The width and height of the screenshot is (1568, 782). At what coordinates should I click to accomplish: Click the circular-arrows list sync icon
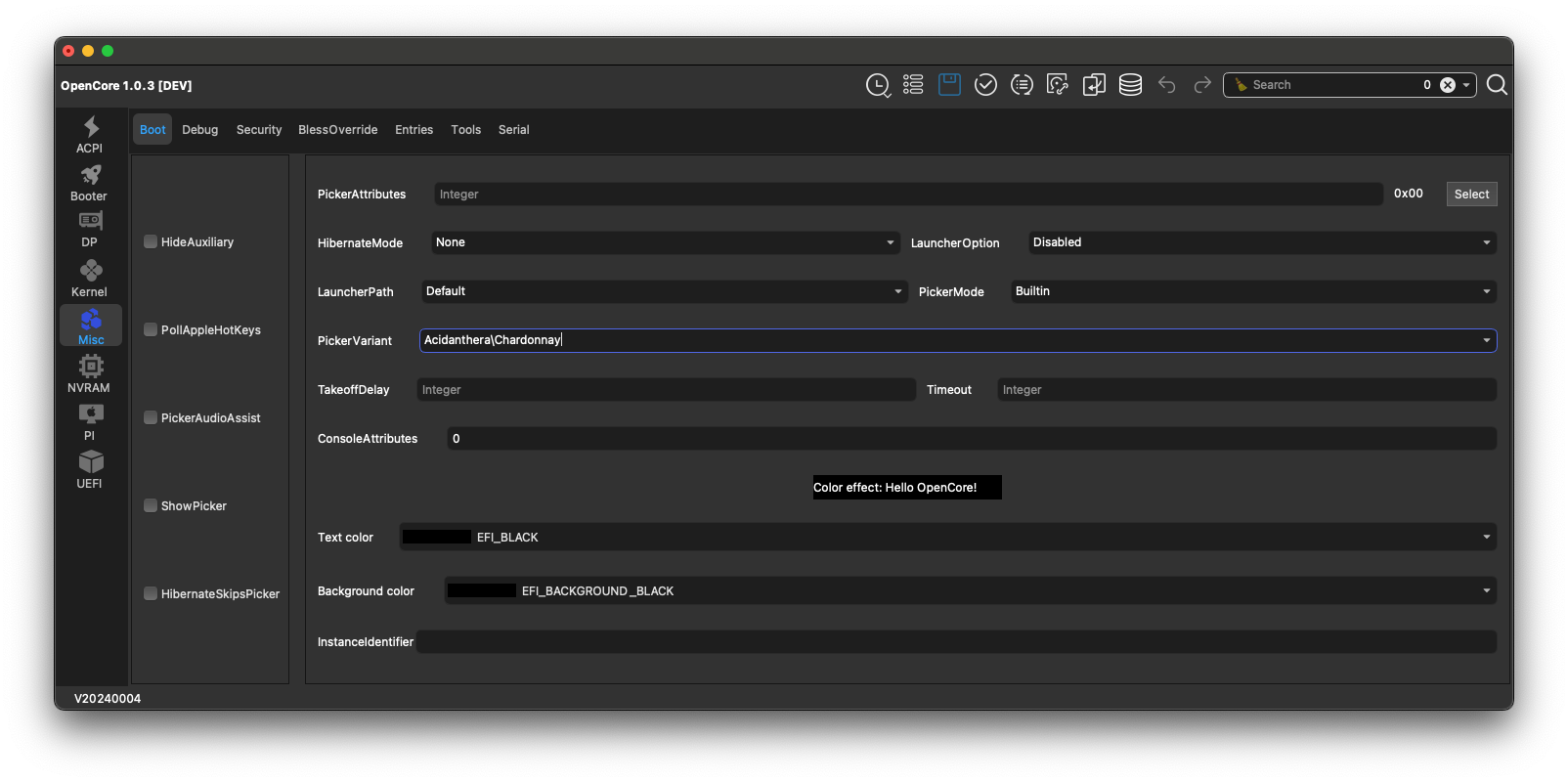pyautogui.click(x=1022, y=85)
